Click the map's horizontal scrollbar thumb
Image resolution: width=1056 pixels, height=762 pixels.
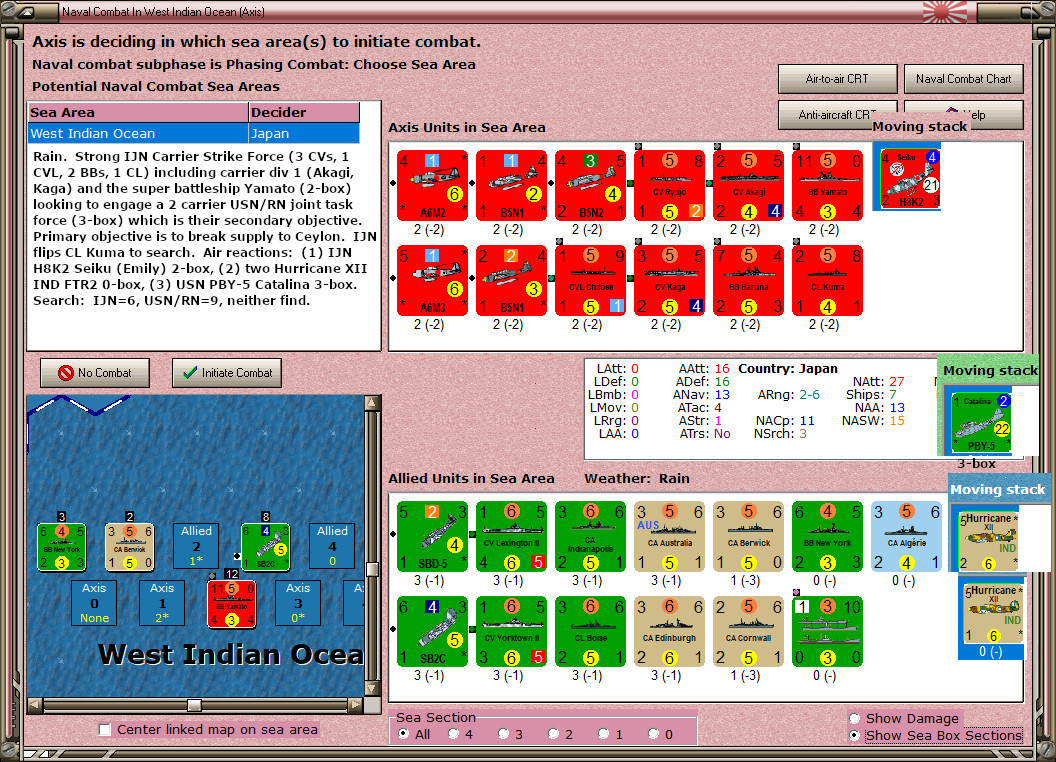pyautogui.click(x=195, y=705)
